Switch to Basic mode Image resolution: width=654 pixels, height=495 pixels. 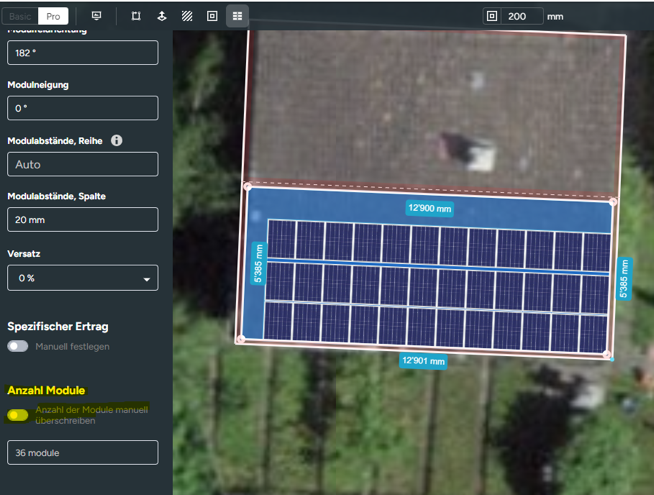(x=21, y=16)
